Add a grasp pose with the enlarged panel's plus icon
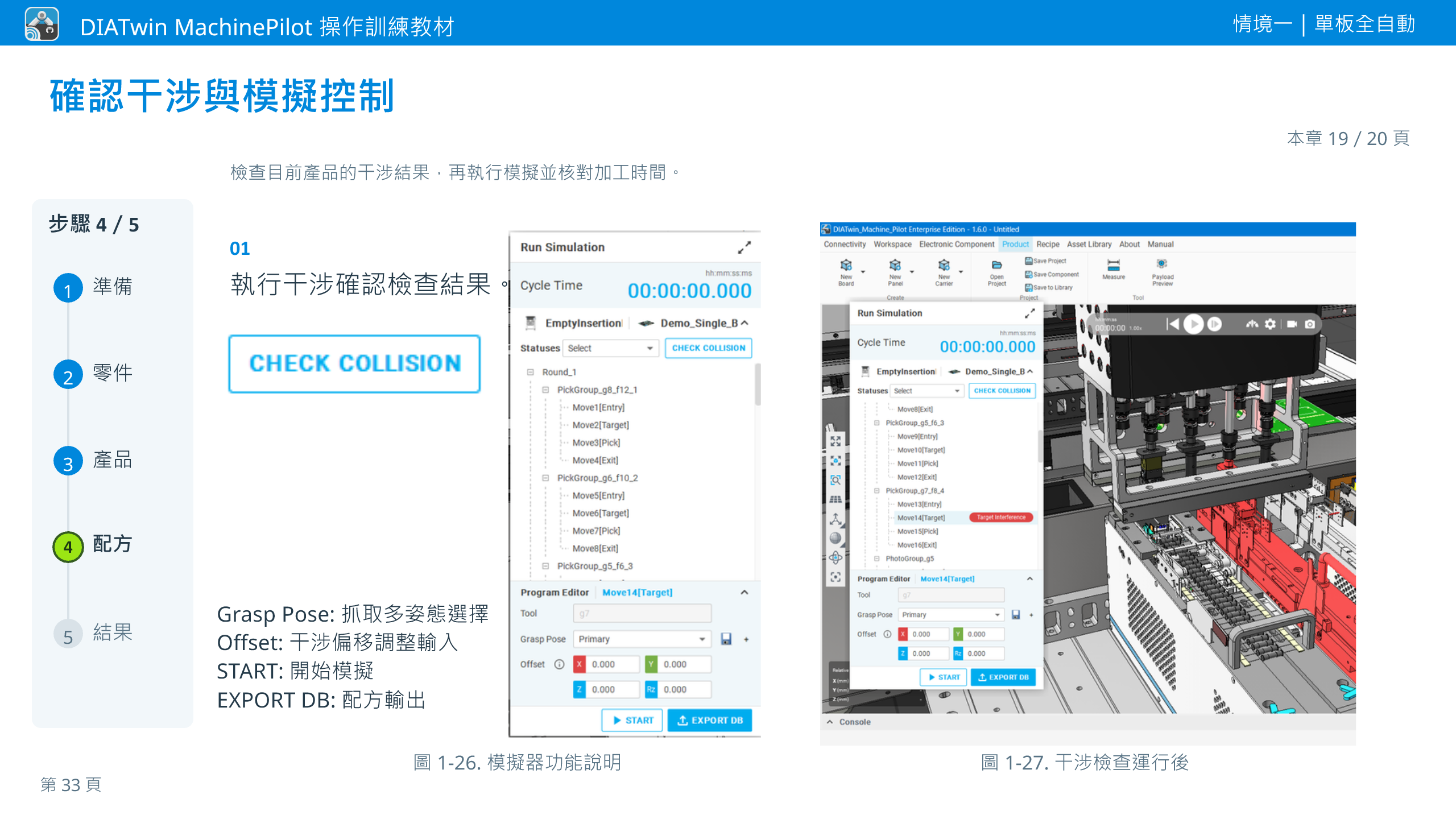 [x=746, y=639]
